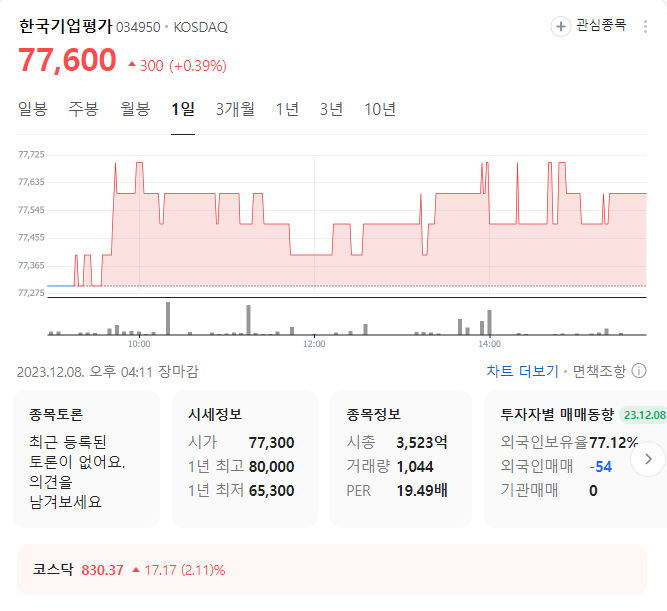Viewport: 667px width, 611px height.
Task: Open the 차트 더보기 link
Action: pos(522,371)
